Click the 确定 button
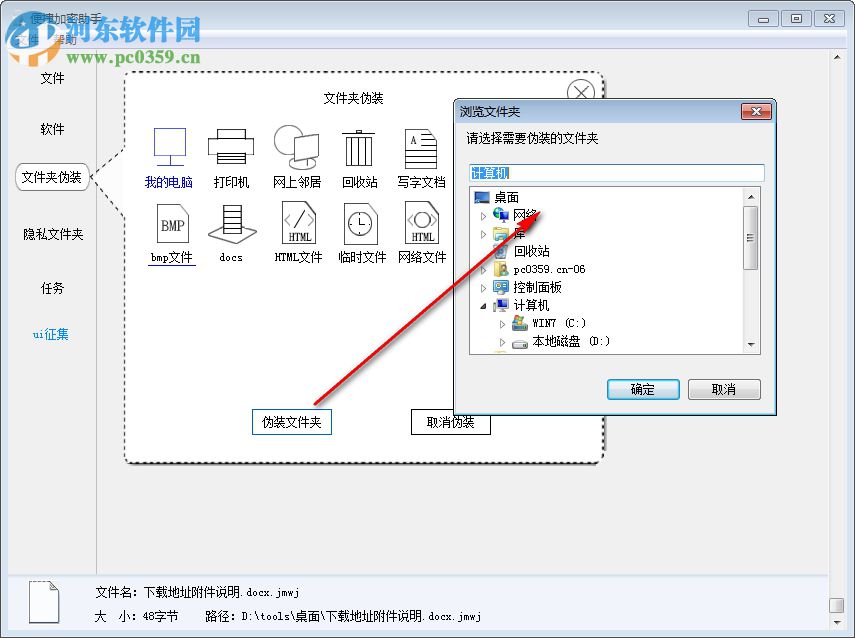This screenshot has width=855, height=638. 643,389
